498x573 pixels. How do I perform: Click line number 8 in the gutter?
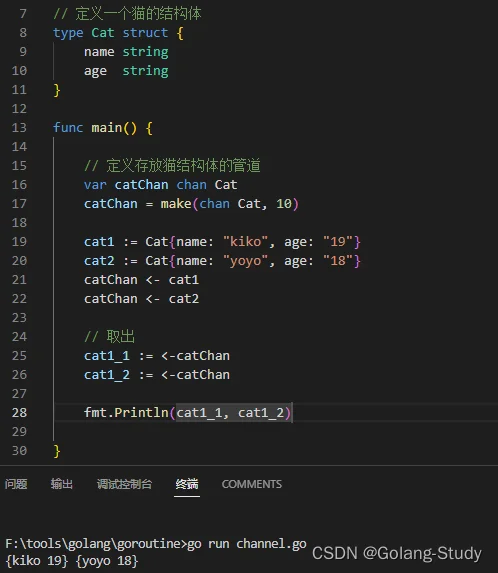point(23,33)
